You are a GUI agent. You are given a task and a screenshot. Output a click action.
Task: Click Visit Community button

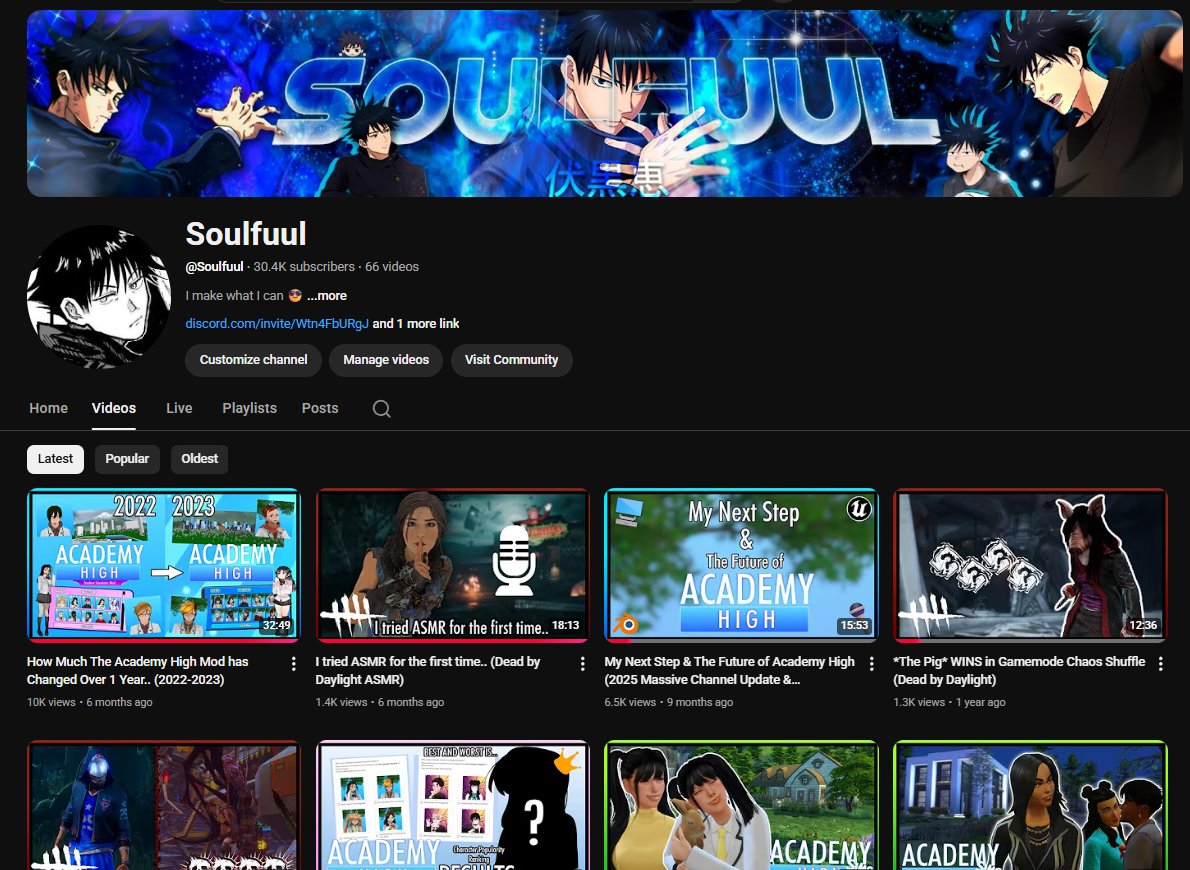click(512, 360)
